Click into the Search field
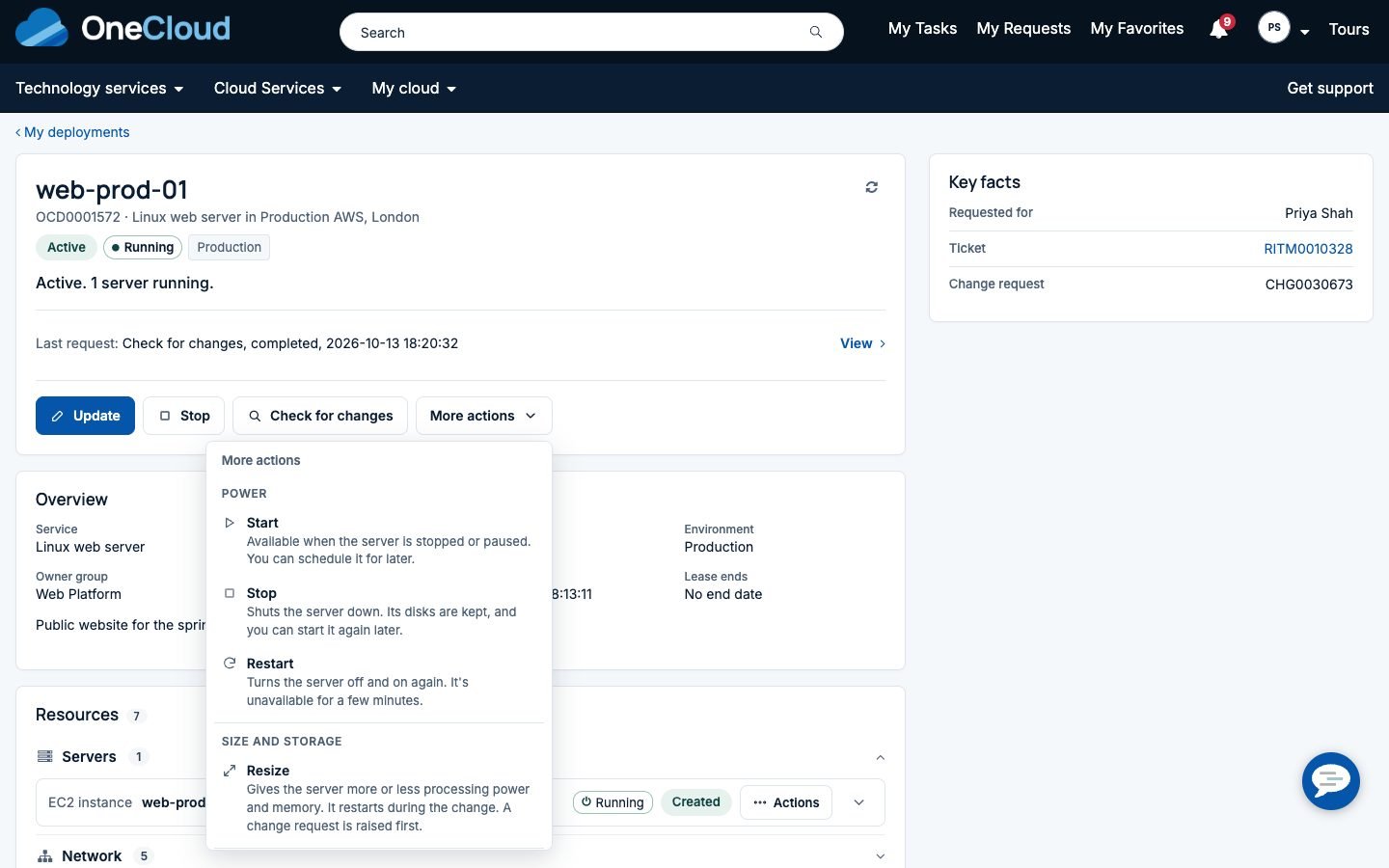The height and width of the screenshot is (868, 1389). pyautogui.click(x=591, y=32)
